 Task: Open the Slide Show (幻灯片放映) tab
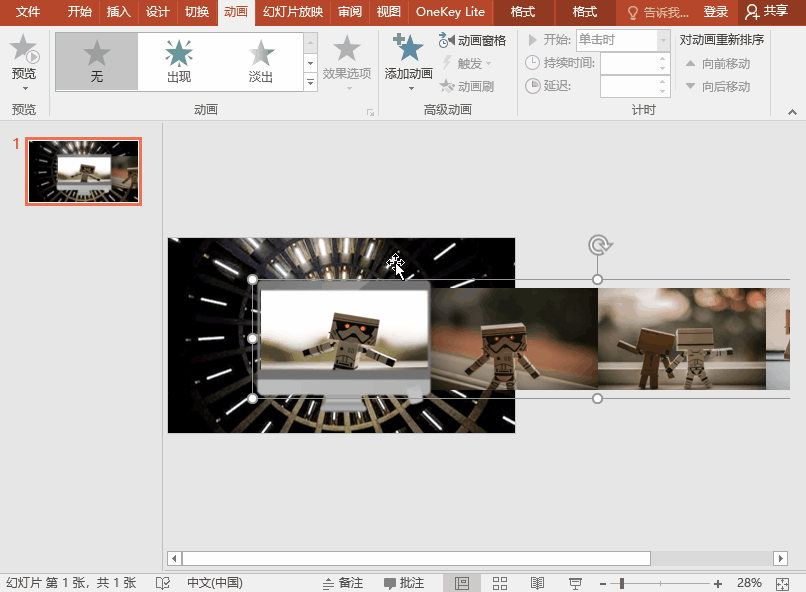[x=292, y=12]
